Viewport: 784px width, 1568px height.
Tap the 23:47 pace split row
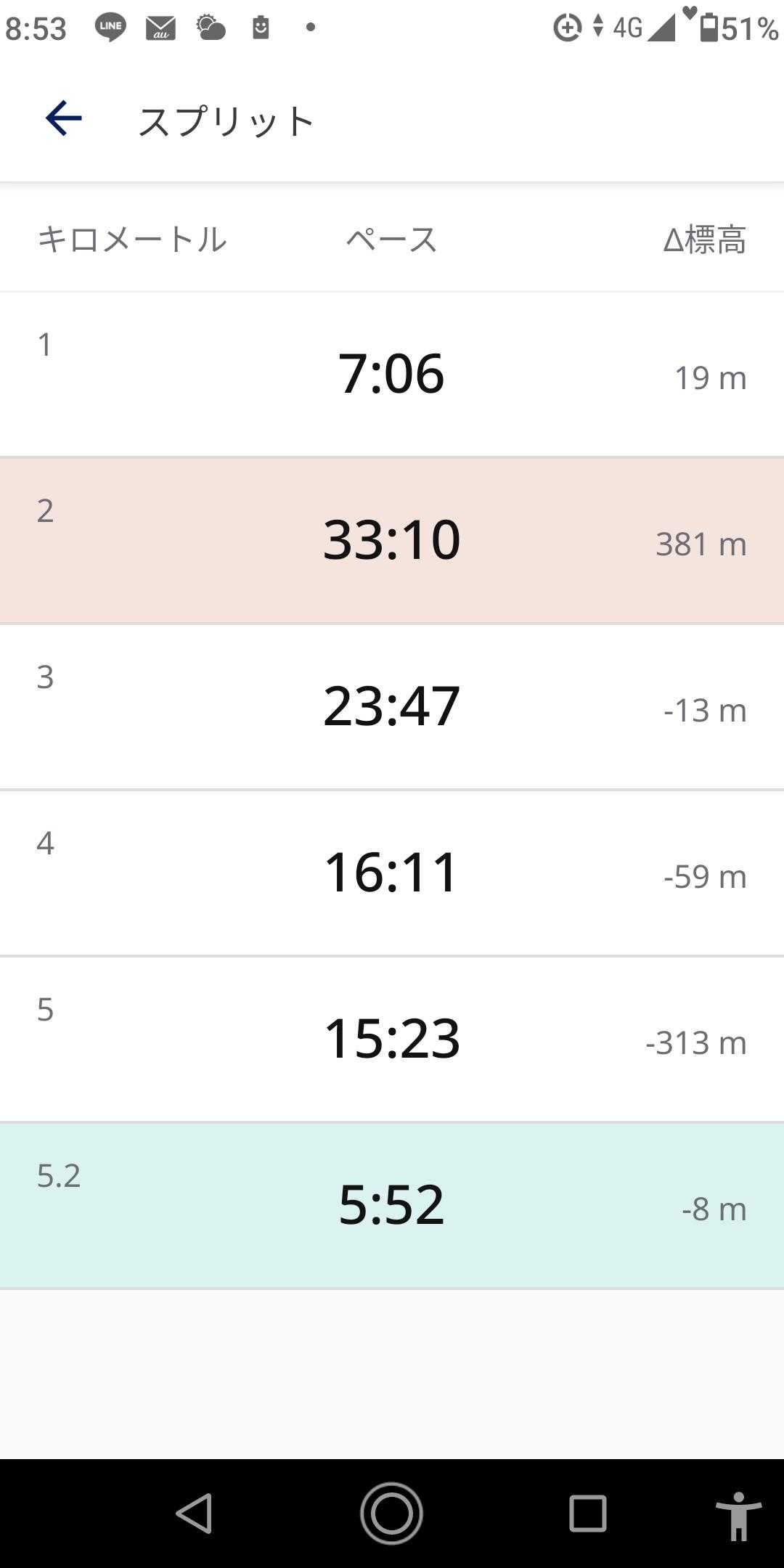[392, 706]
